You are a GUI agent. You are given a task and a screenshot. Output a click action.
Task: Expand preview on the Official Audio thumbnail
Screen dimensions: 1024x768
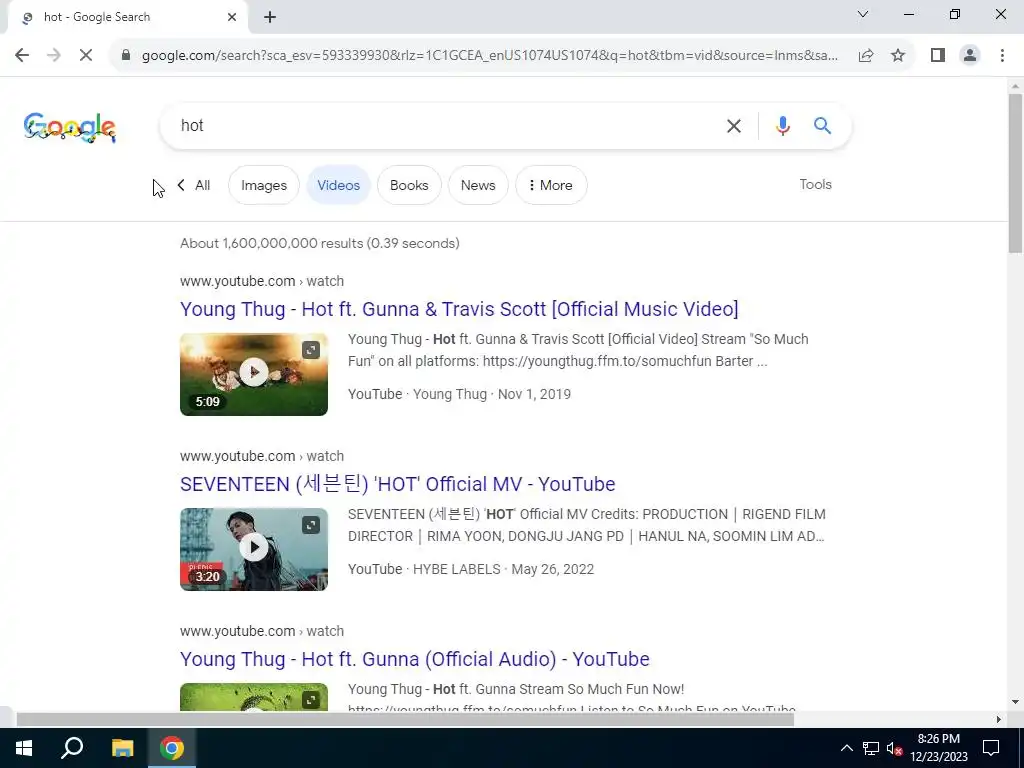(311, 700)
